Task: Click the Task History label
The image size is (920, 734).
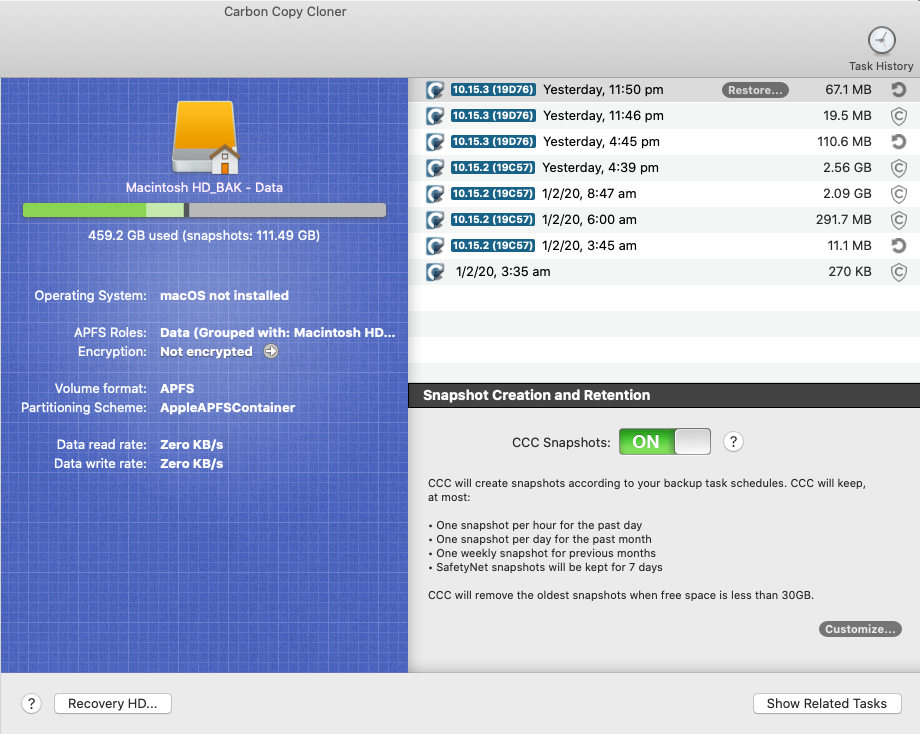Action: (x=881, y=66)
